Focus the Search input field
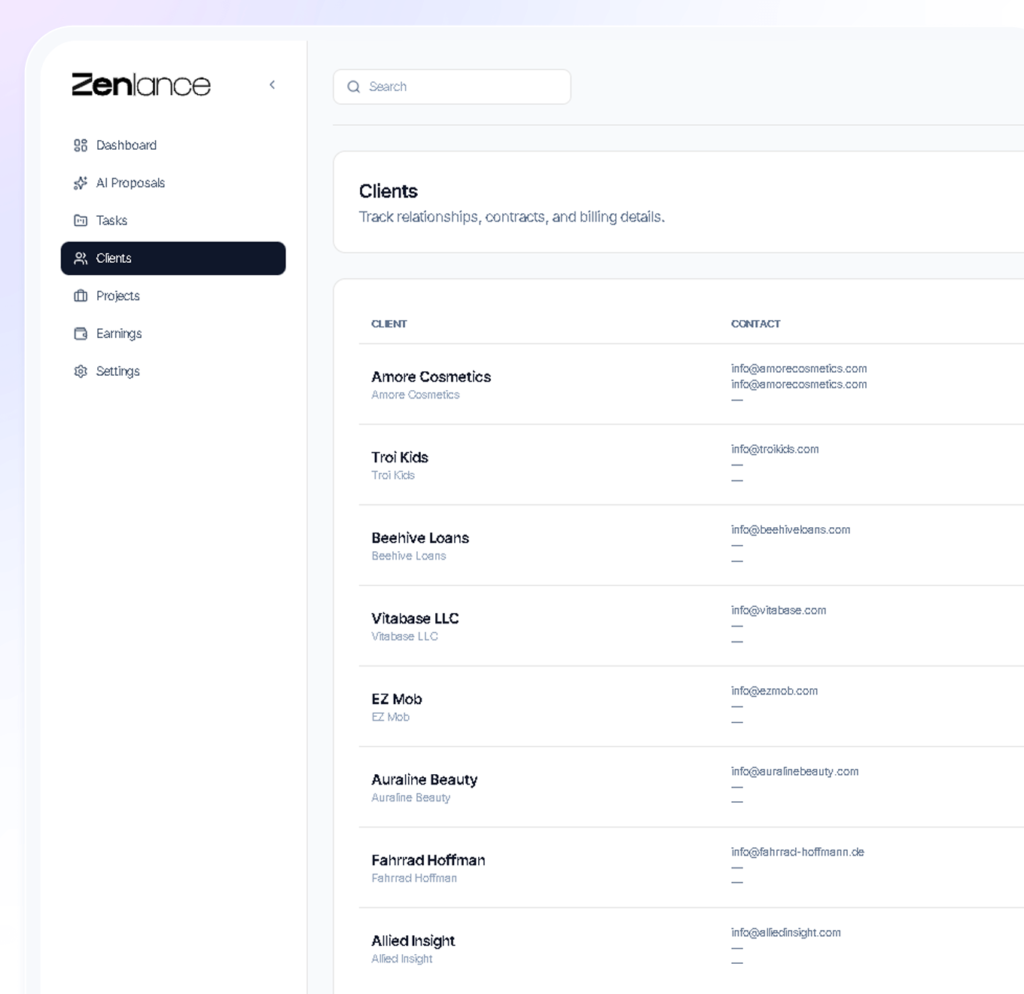The width and height of the screenshot is (1024, 994). (462, 87)
